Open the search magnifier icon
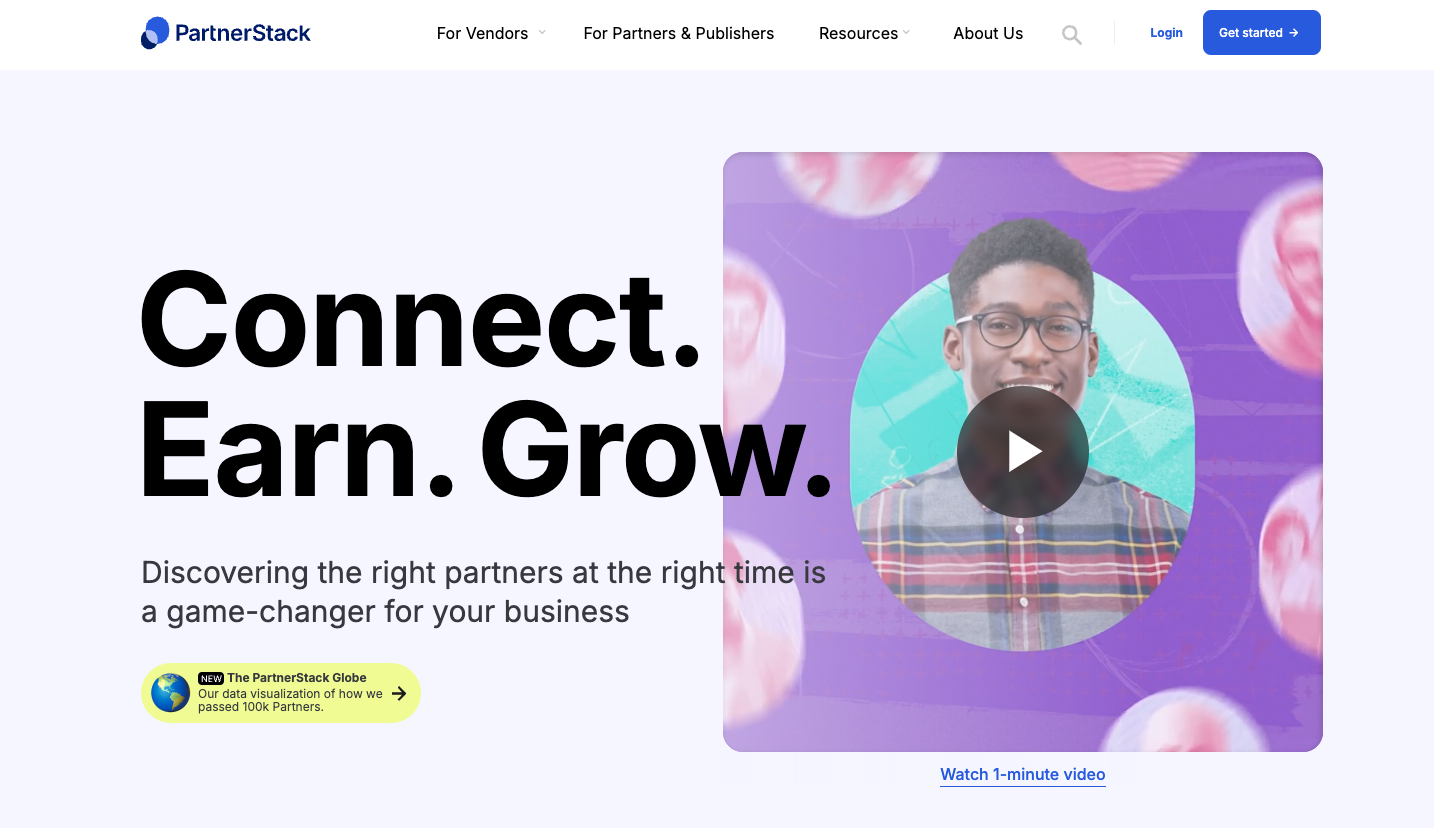 1072,35
